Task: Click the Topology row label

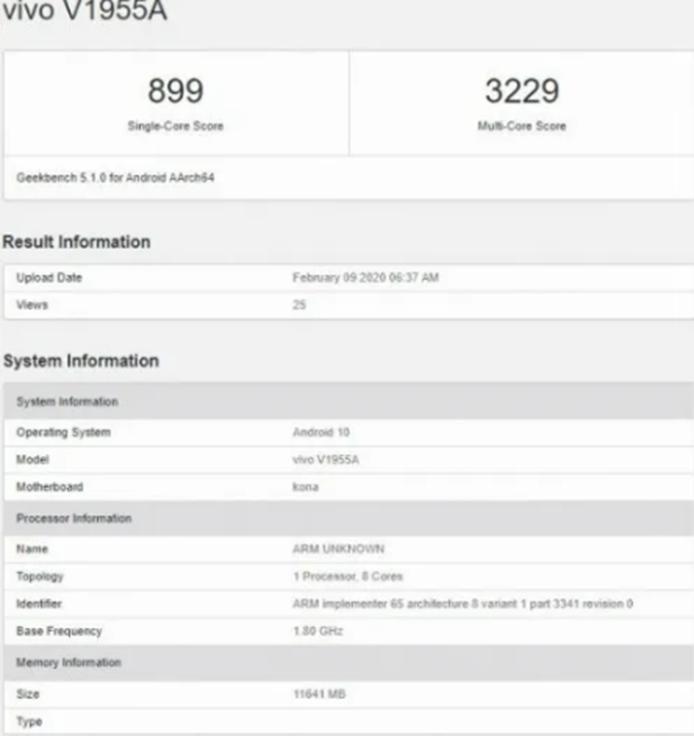Action: tap(40, 576)
